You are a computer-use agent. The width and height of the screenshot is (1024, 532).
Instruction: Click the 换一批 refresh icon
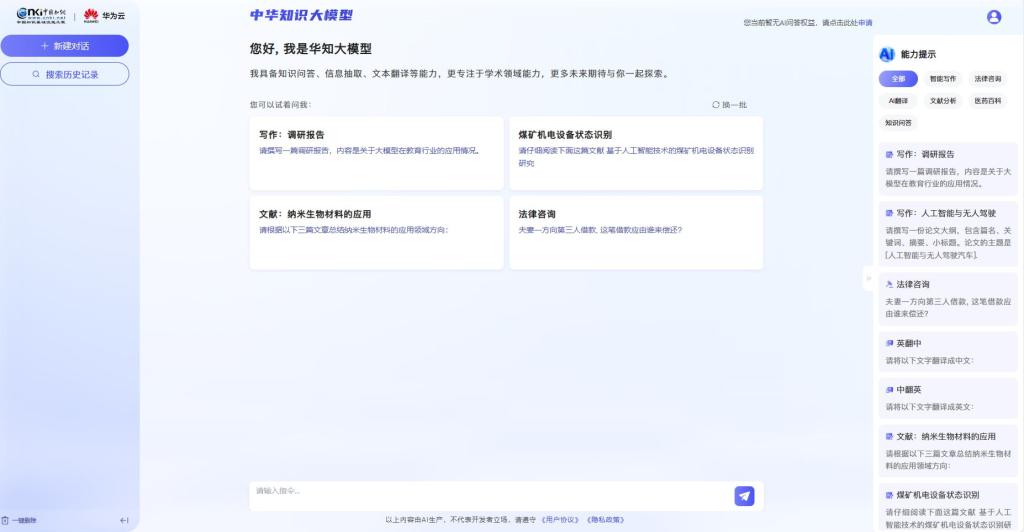(715, 104)
